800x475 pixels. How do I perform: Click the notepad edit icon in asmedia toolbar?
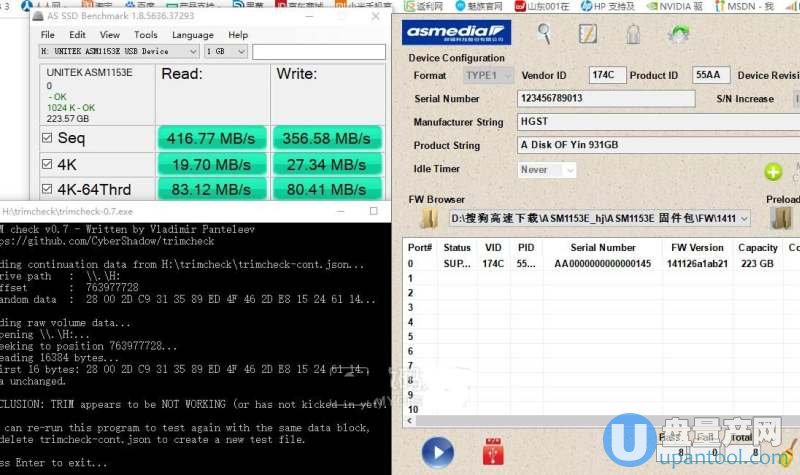pyautogui.click(x=587, y=33)
